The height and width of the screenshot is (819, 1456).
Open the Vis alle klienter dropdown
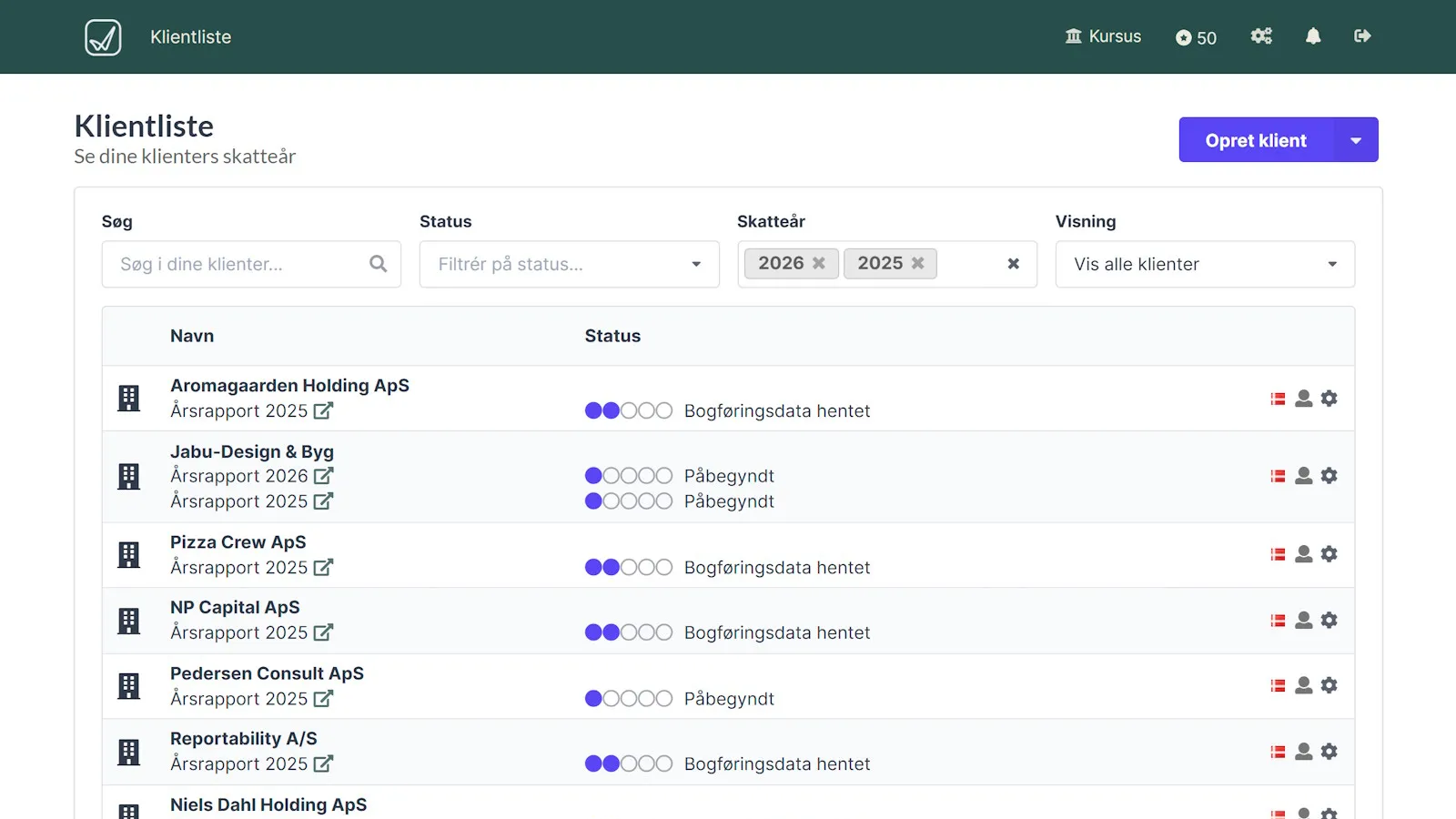(x=1205, y=264)
